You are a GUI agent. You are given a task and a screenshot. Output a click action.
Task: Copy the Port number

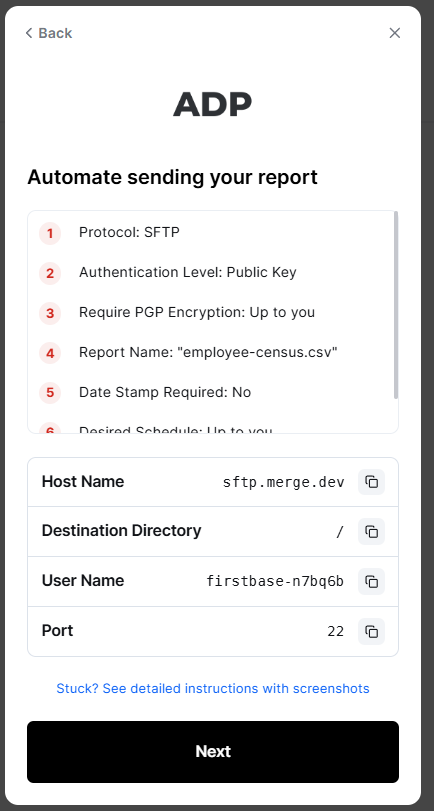(371, 632)
